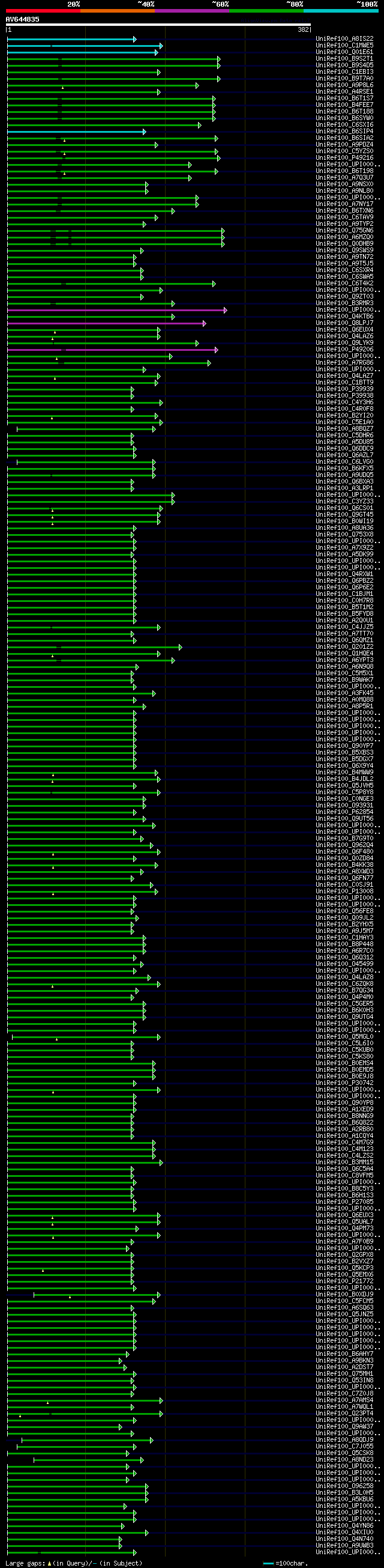The image size is (384, 1568).
Task: Select hit label UniRef100_C6TAV9
Action: 344,217
